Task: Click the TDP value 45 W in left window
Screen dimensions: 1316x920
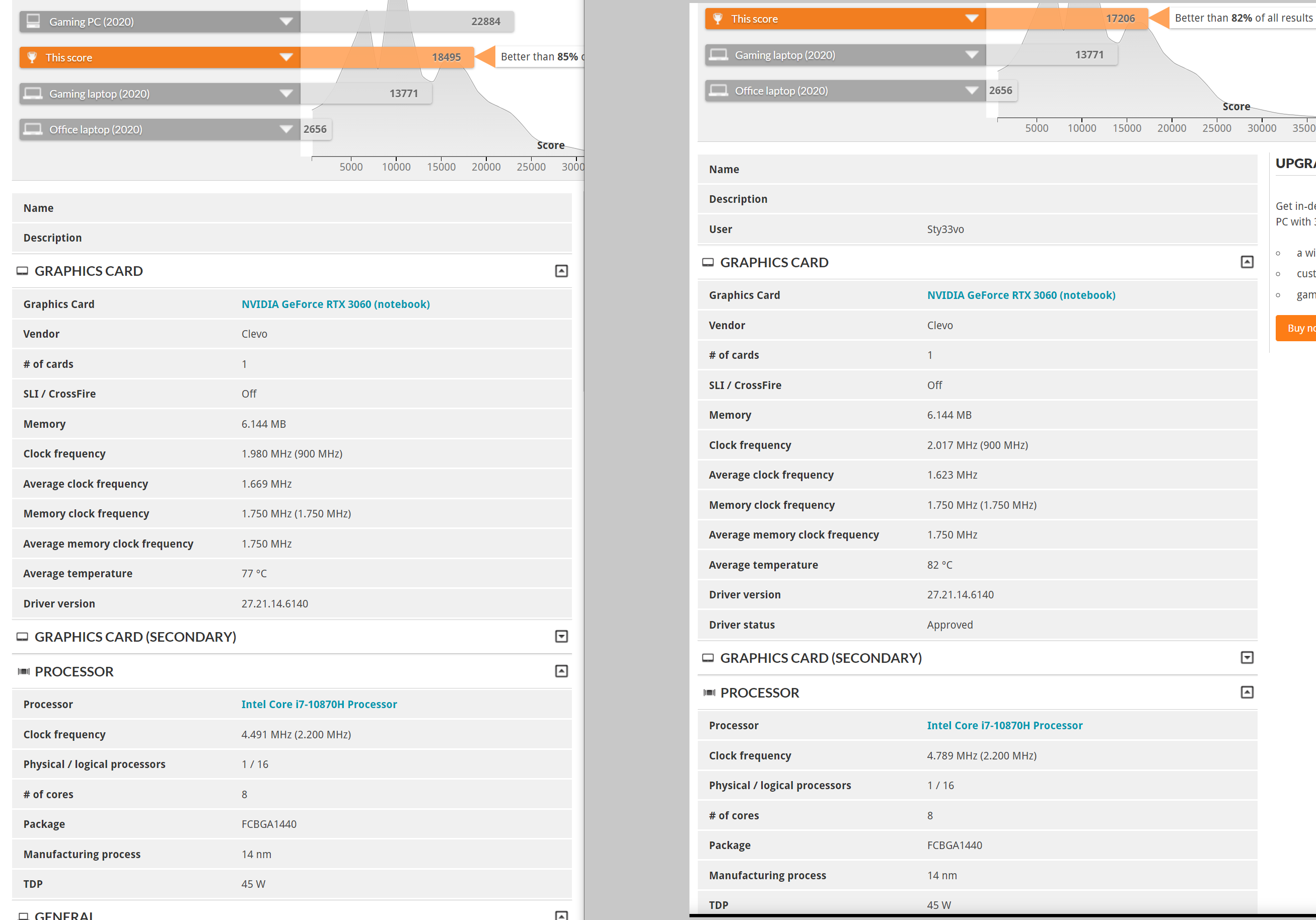Action: click(x=253, y=884)
